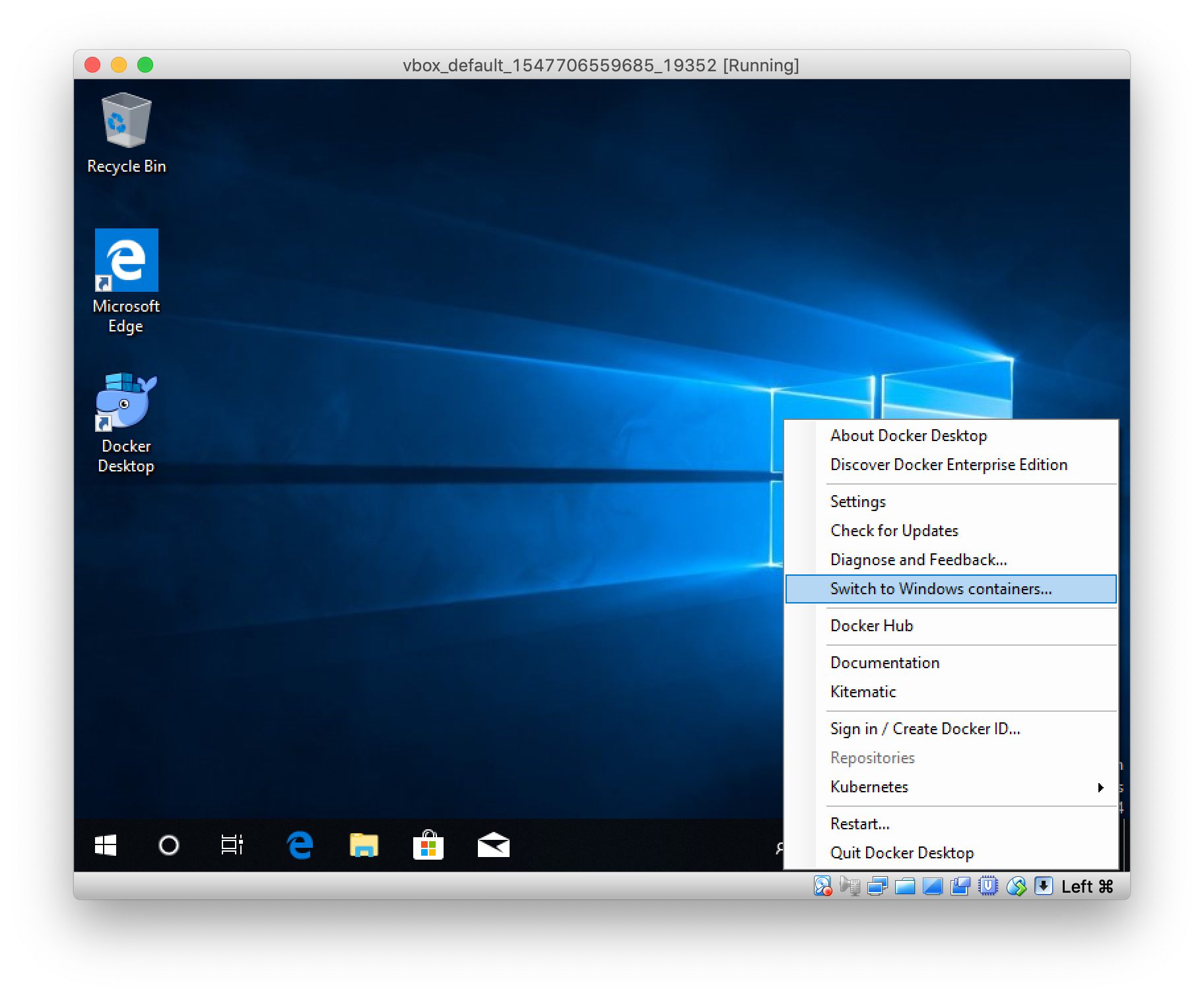
Task: Click the Cortana circle in the taskbar
Action: click(169, 845)
